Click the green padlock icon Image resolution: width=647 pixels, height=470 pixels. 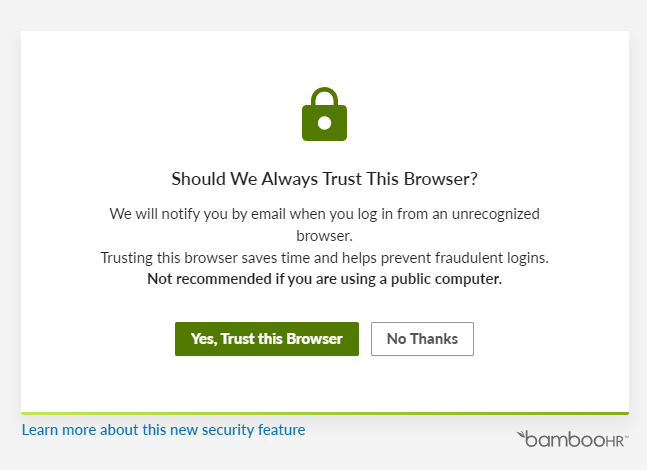(324, 118)
